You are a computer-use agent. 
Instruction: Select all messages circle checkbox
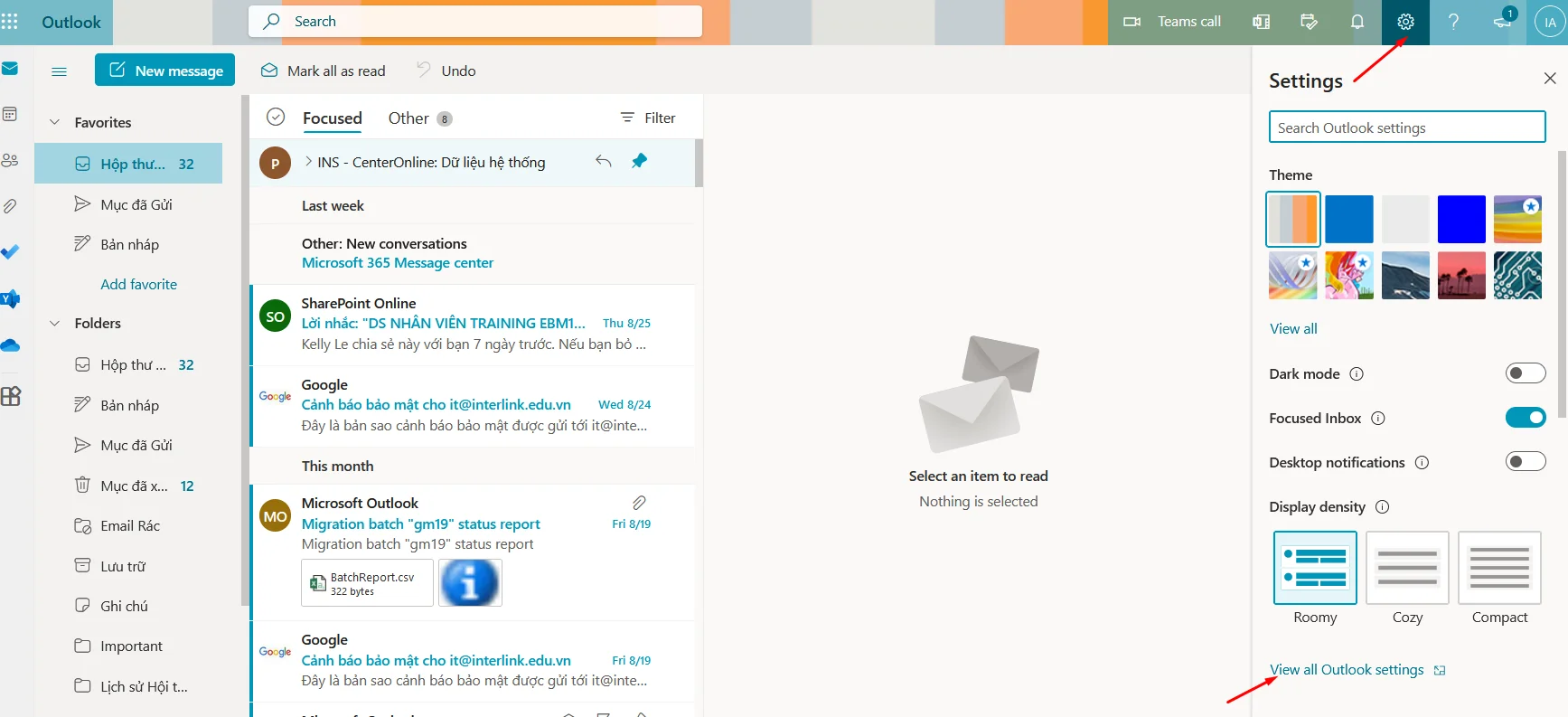(276, 117)
